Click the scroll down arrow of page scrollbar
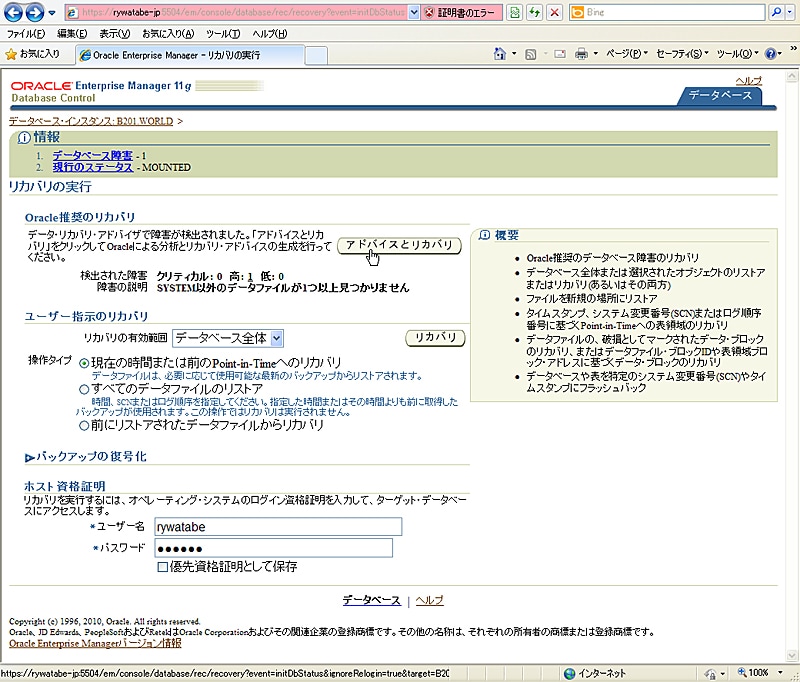 pyautogui.click(x=792, y=655)
